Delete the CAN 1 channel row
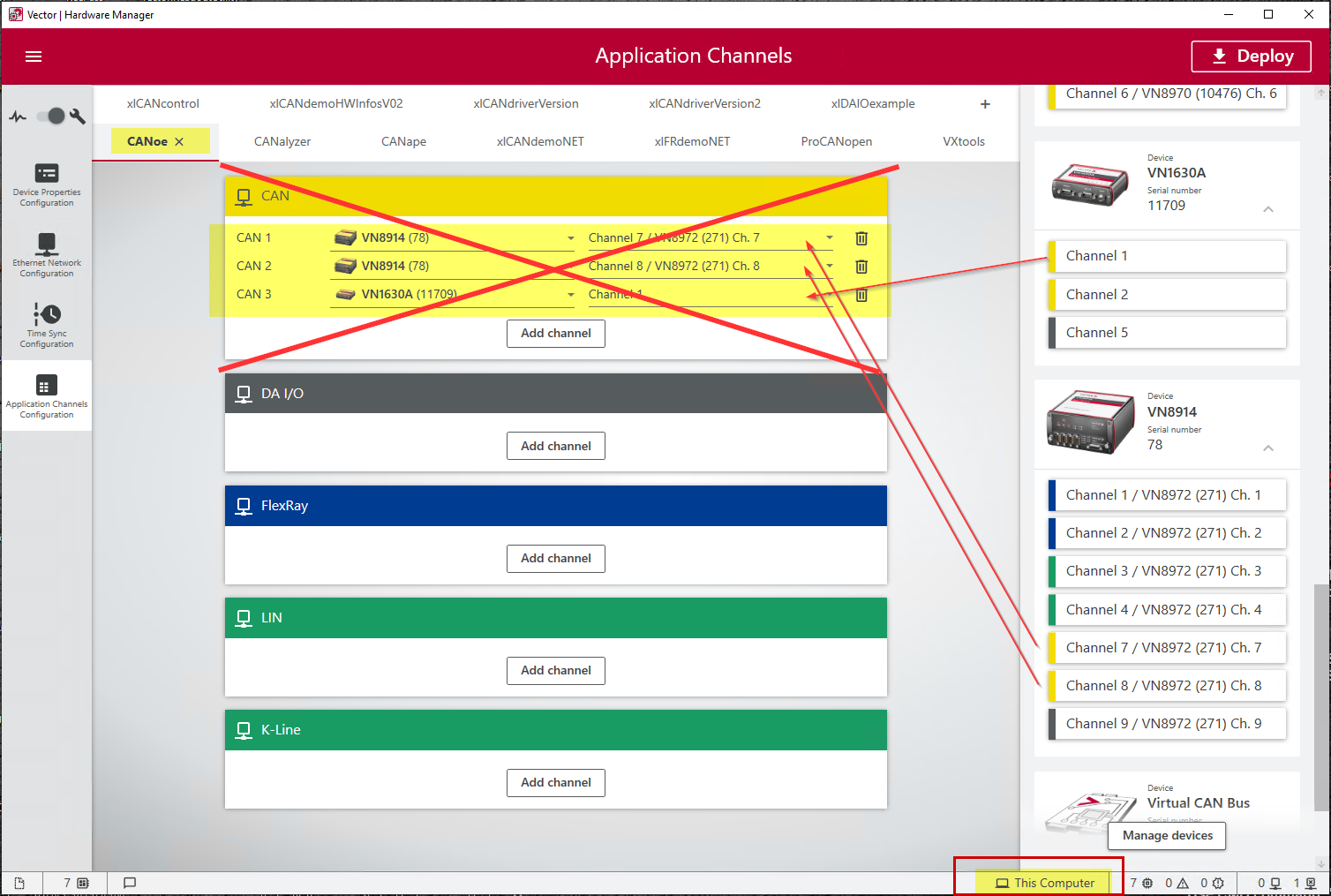This screenshot has width=1331, height=896. (x=861, y=238)
